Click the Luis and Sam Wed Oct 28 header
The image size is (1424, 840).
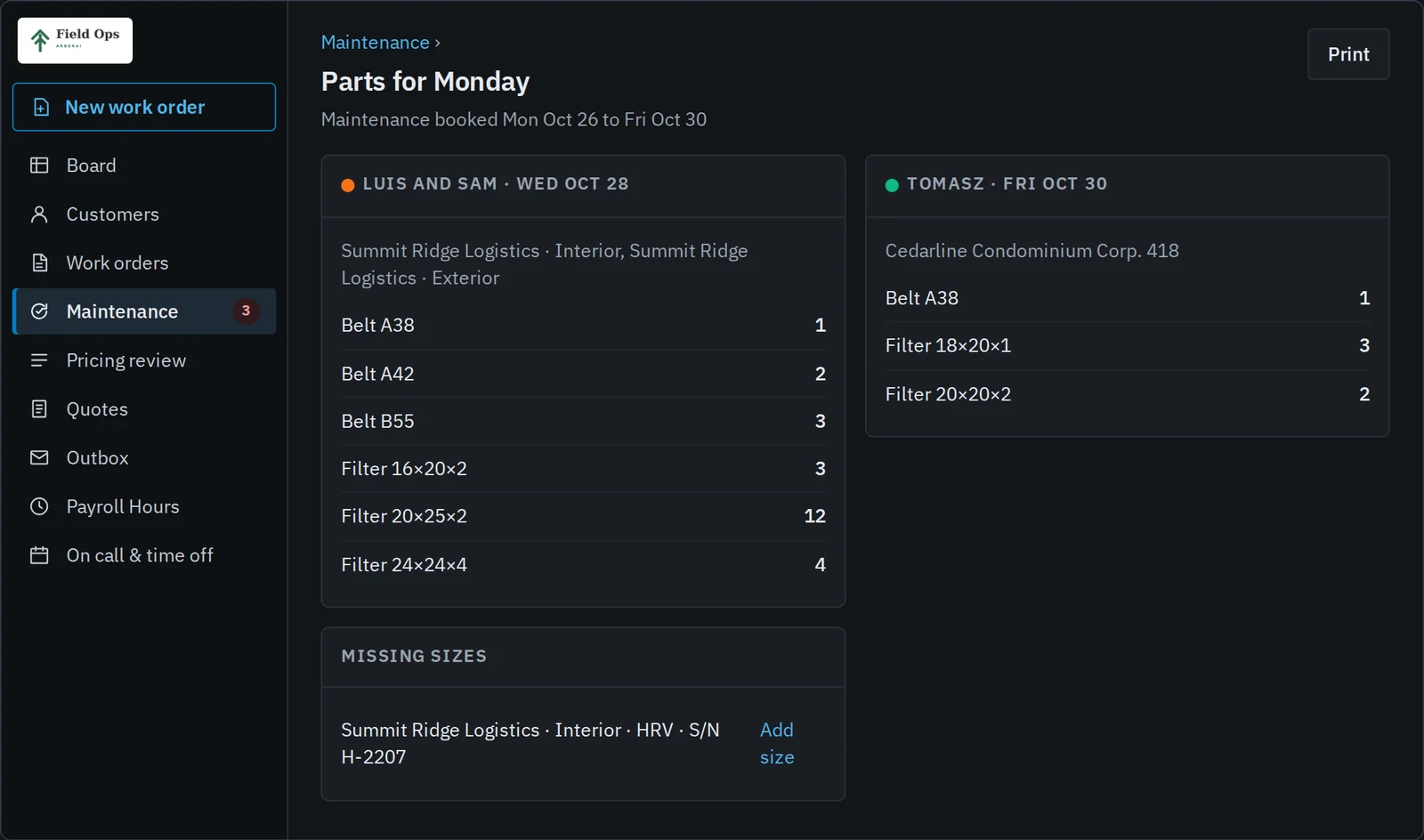(583, 184)
